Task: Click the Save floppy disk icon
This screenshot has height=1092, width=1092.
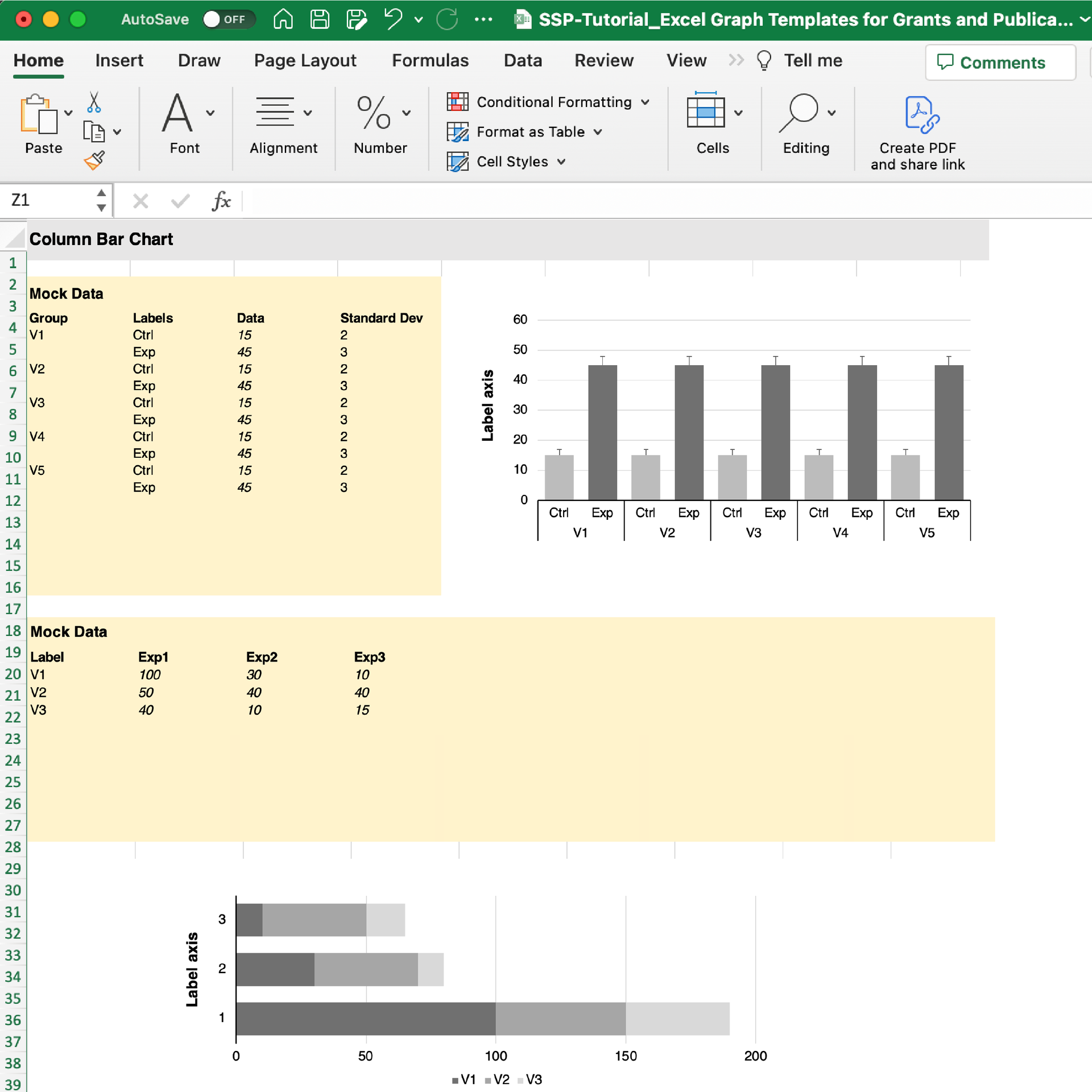Action: point(320,19)
